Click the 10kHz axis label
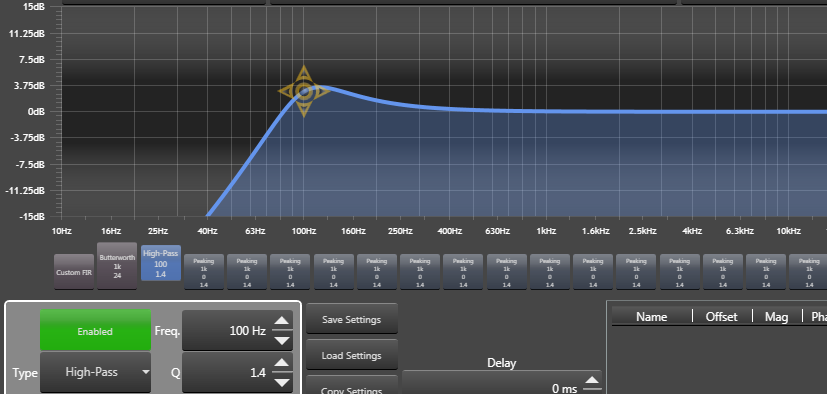Viewport: 827px width, 394px height. [x=788, y=231]
